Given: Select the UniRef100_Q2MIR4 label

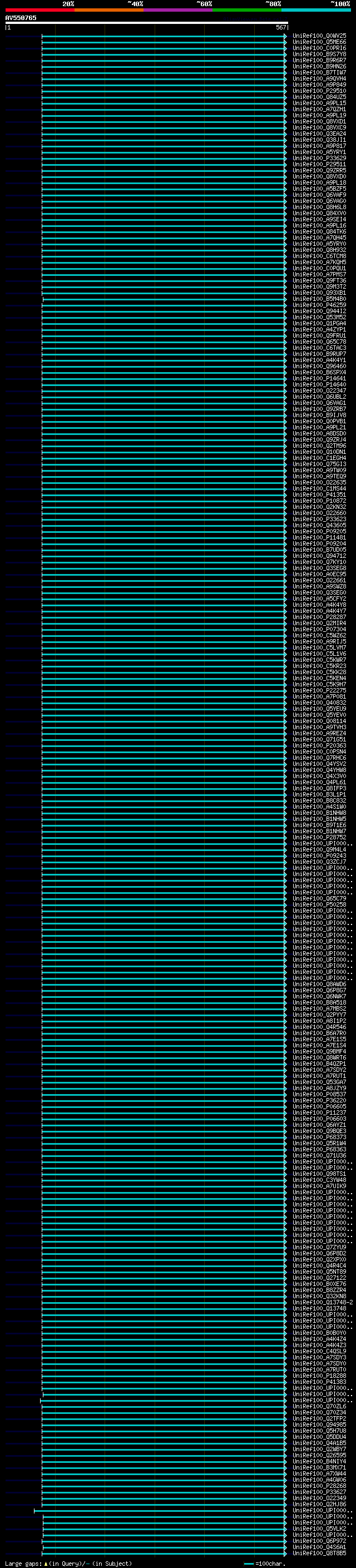Looking at the screenshot, I should [x=319, y=624].
